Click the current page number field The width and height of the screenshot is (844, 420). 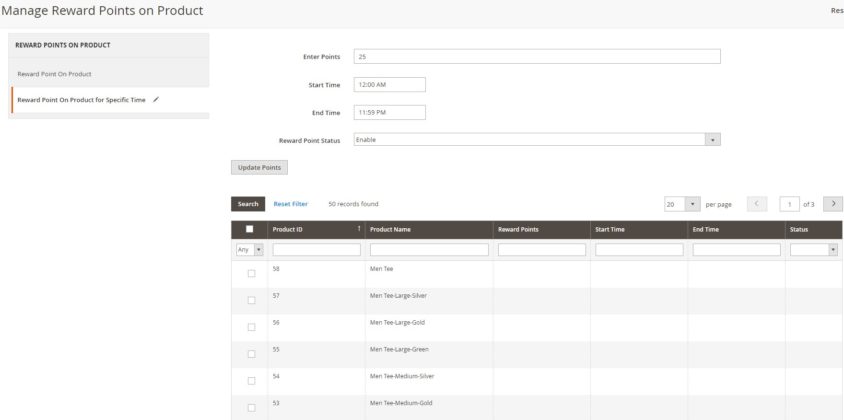click(790, 204)
